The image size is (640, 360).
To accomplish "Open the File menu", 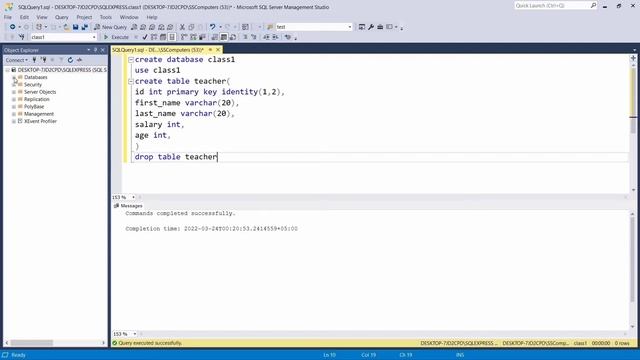I will tap(8, 17).
